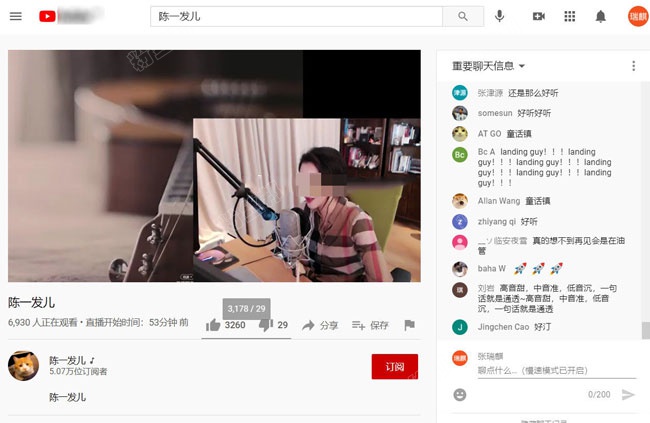650x423 pixels.
Task: Click in the search box
Action: pyautogui.click(x=296, y=17)
